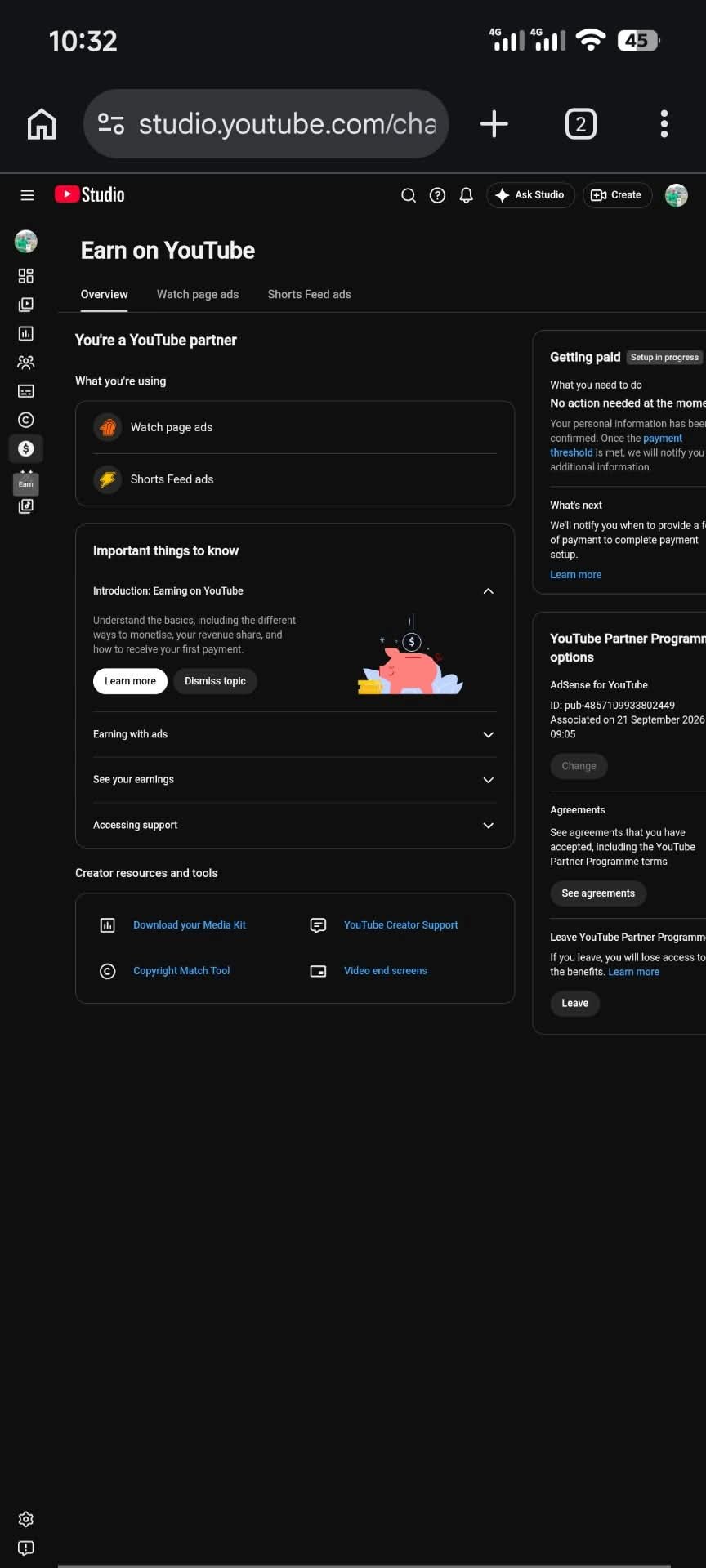Click the Setup in progress badge
Screen dimensions: 706x1568
[664, 357]
